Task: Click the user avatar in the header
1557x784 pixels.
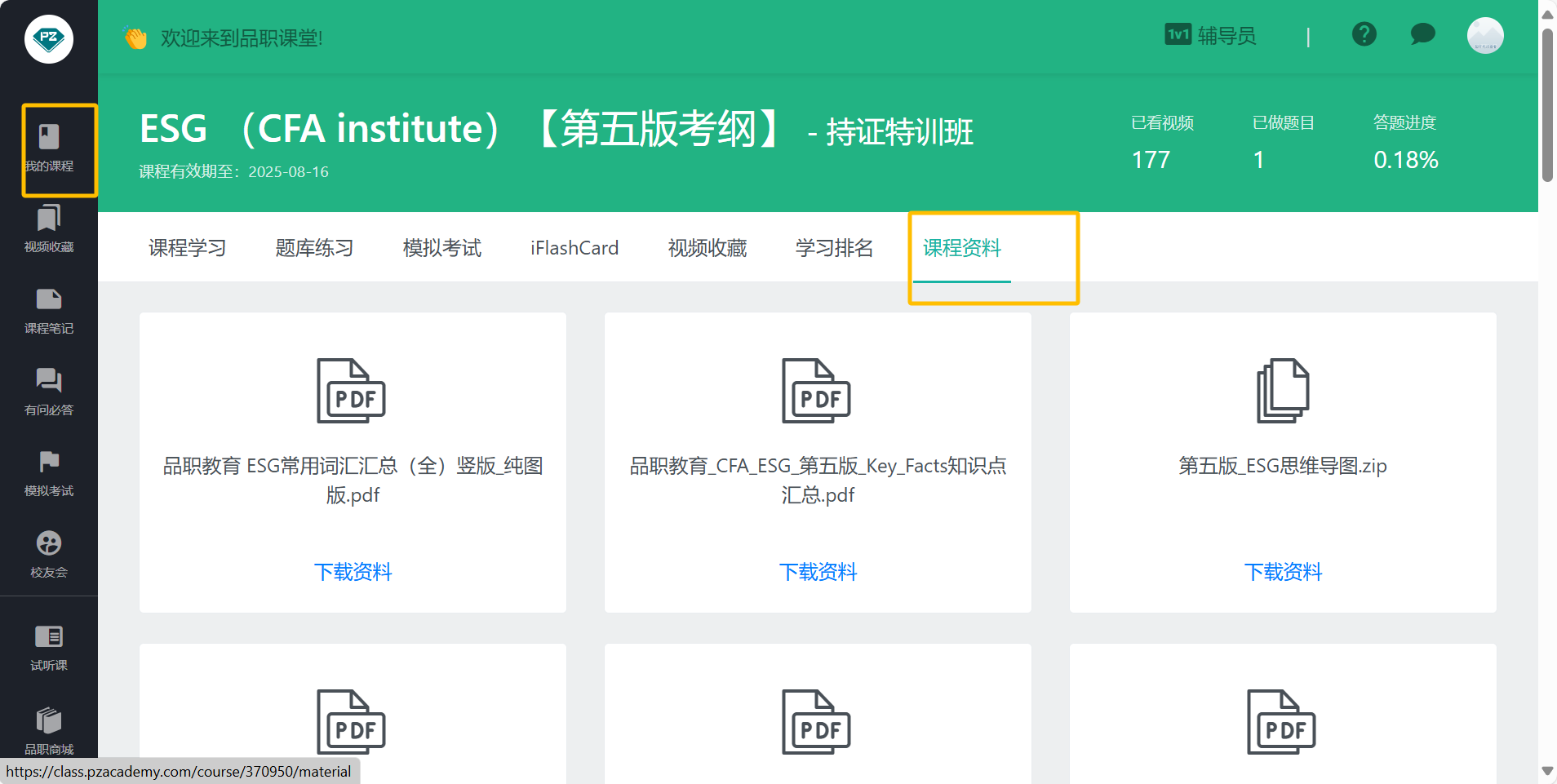Action: point(1485,36)
